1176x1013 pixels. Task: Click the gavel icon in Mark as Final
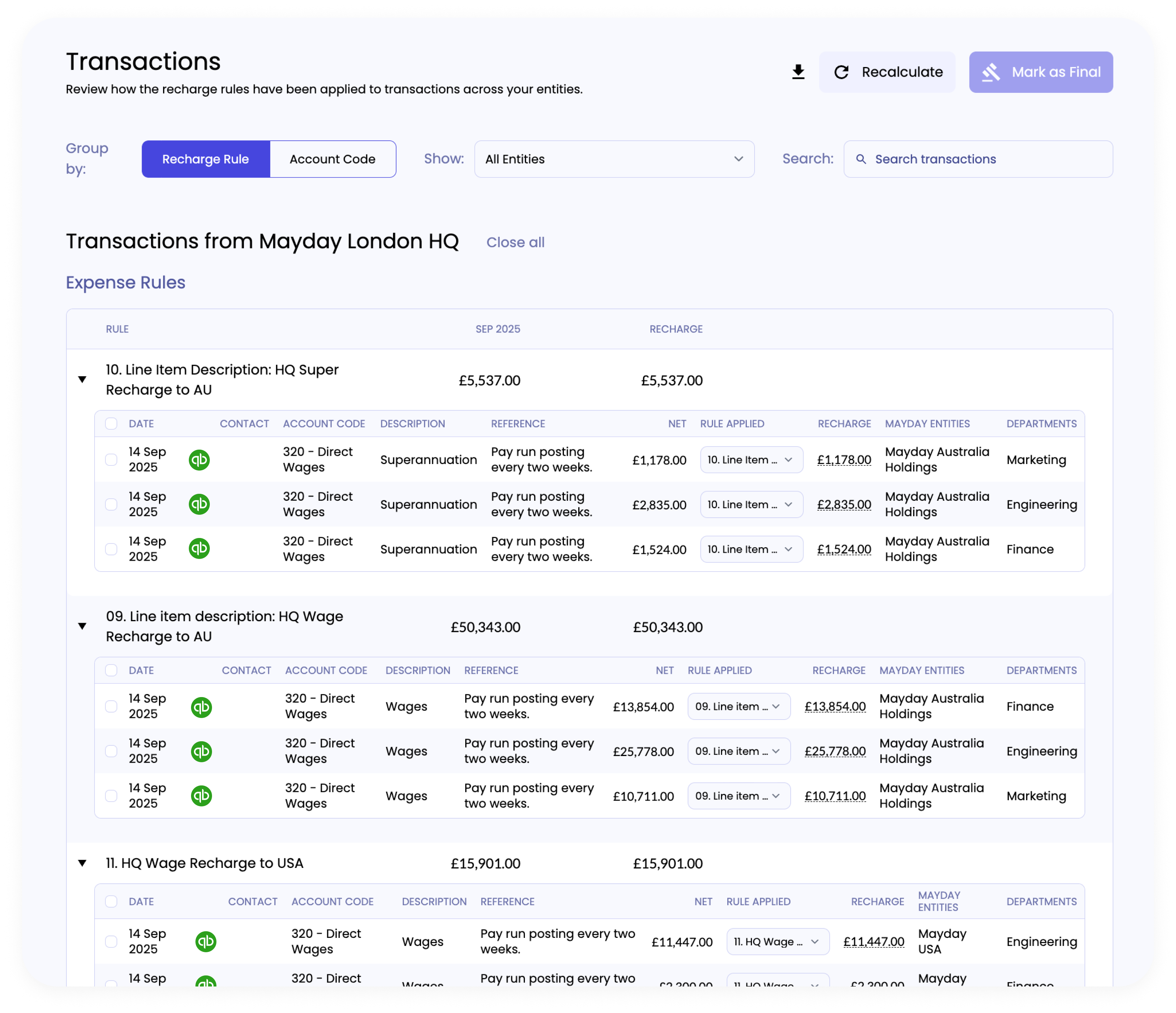(991, 72)
